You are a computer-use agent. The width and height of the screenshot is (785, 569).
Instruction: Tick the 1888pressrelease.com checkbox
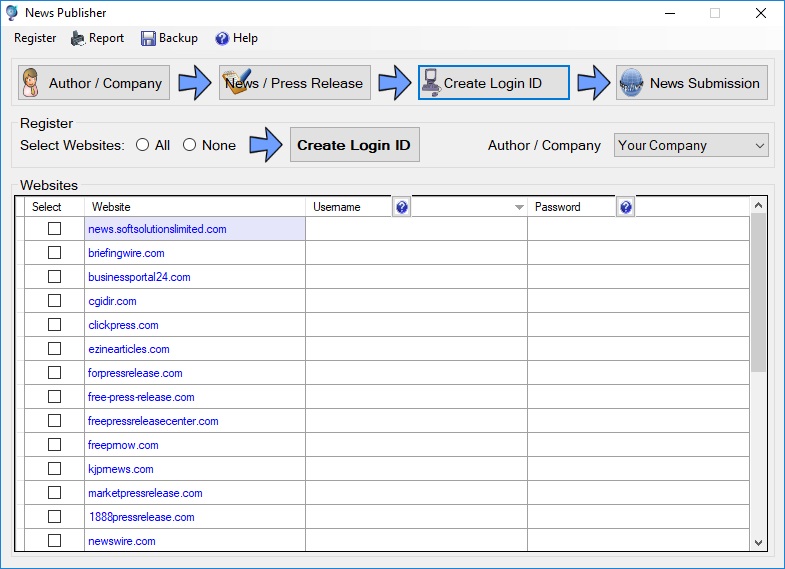pos(55,517)
